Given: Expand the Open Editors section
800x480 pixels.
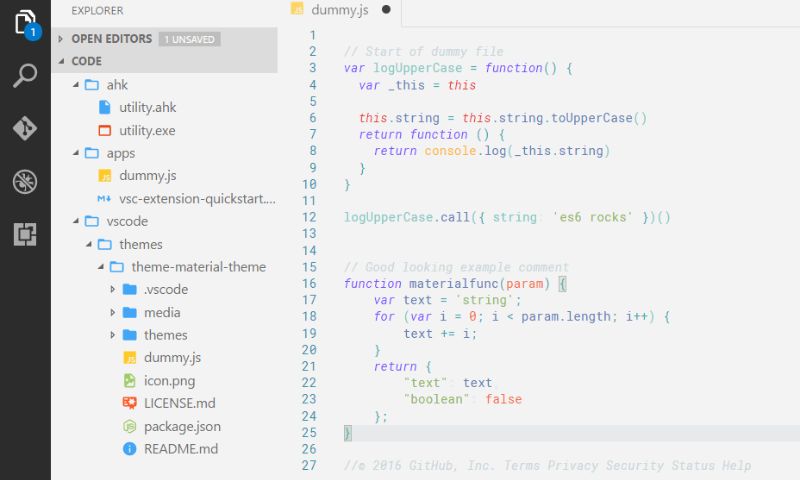Looking at the screenshot, I should click(62, 39).
